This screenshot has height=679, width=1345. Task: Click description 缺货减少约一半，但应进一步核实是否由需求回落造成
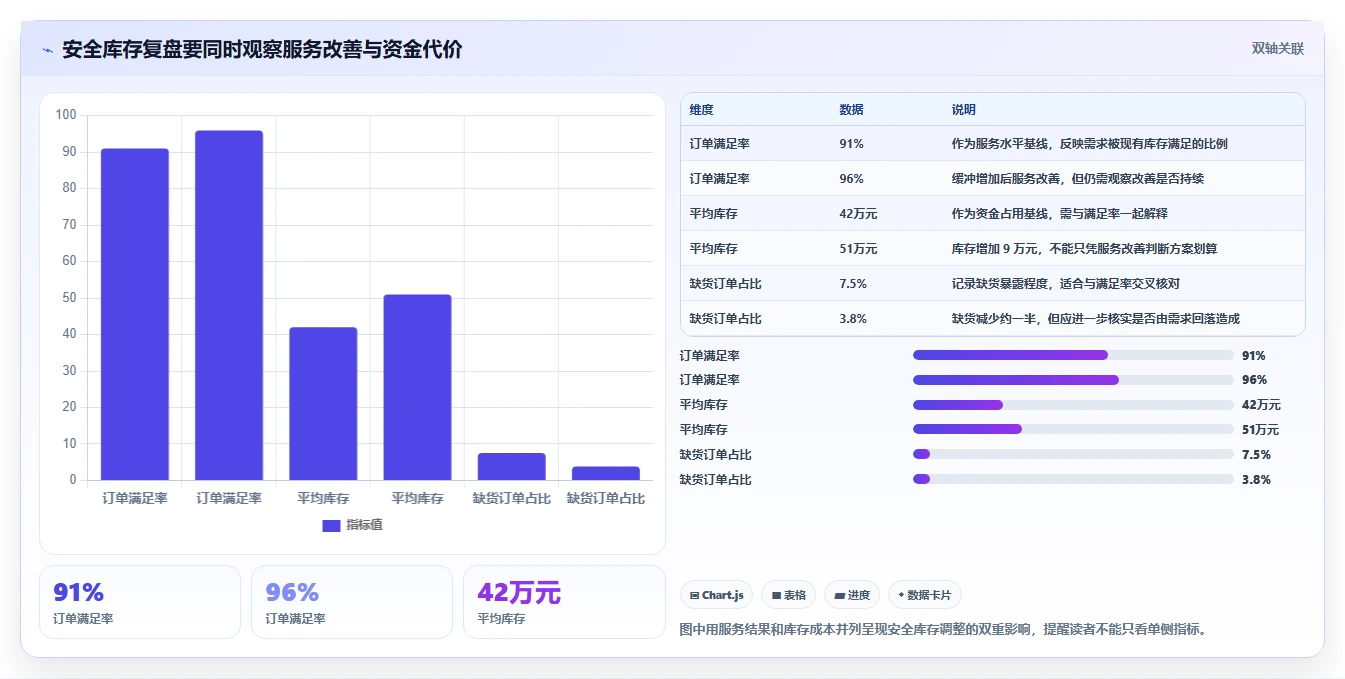pyautogui.click(x=1096, y=319)
